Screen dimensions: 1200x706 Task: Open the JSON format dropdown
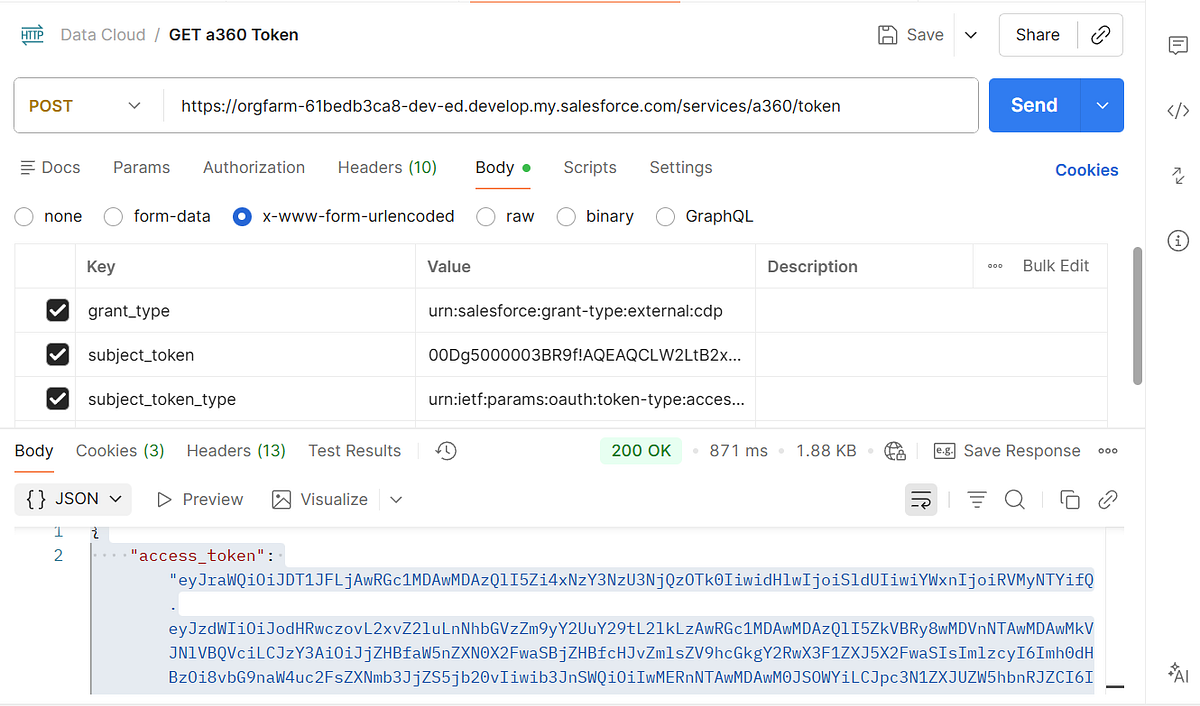click(x=75, y=499)
